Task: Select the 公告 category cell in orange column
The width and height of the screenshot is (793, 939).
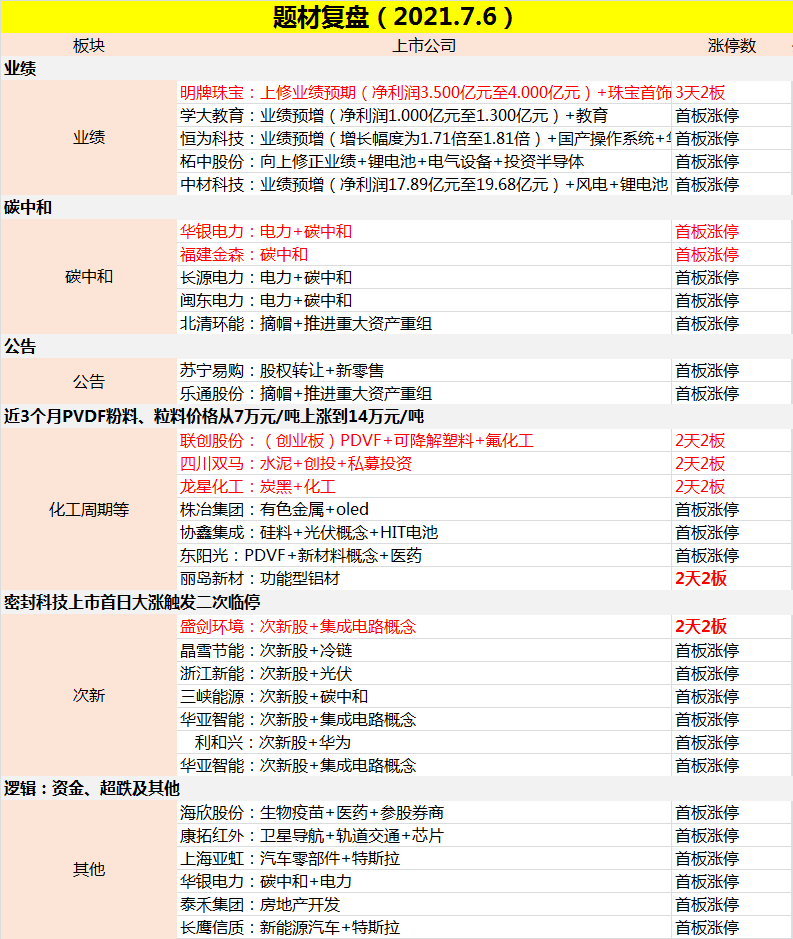Action: point(89,382)
